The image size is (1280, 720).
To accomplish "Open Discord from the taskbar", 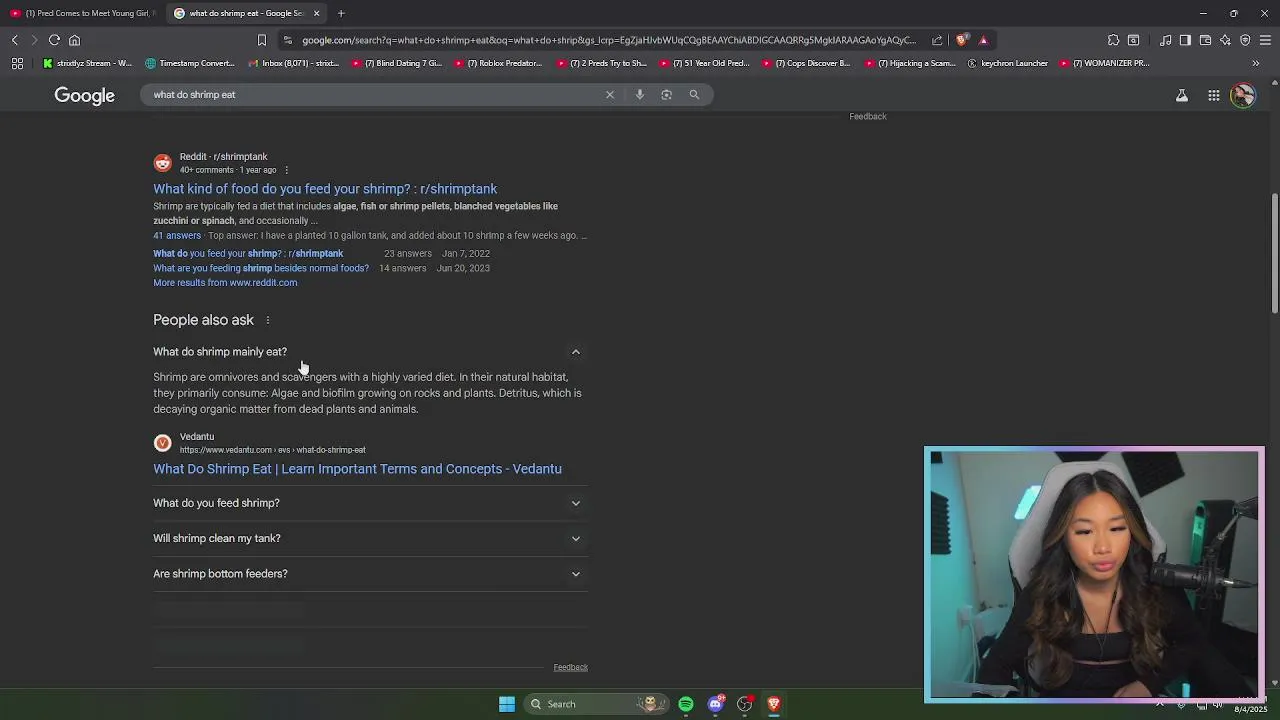I will coord(715,704).
